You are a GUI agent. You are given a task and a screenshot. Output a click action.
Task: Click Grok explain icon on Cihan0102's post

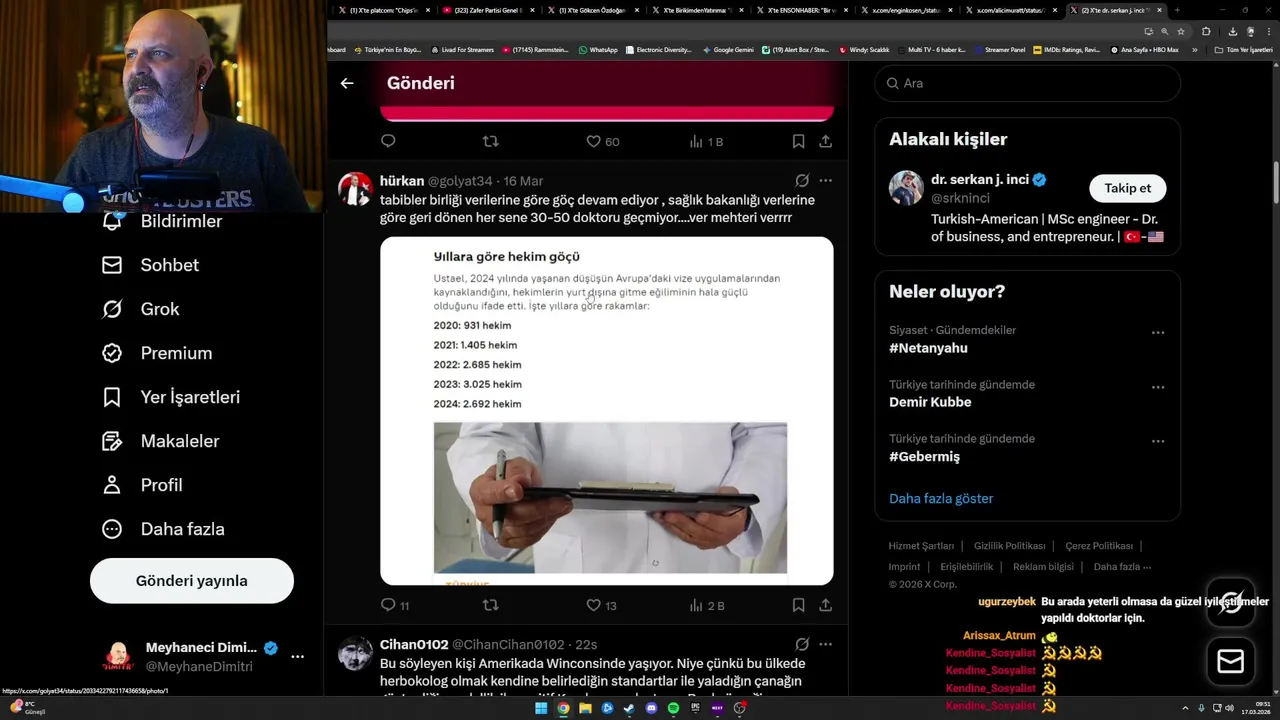(802, 645)
